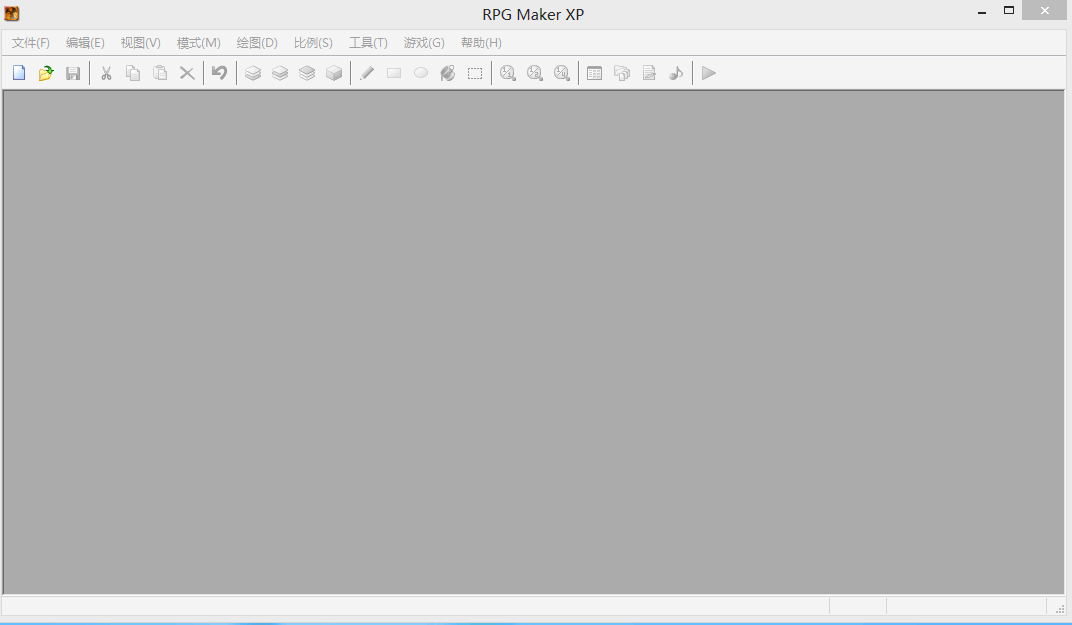The image size is (1072, 625).
Task: Click the Save floppy disk icon
Action: 73,73
